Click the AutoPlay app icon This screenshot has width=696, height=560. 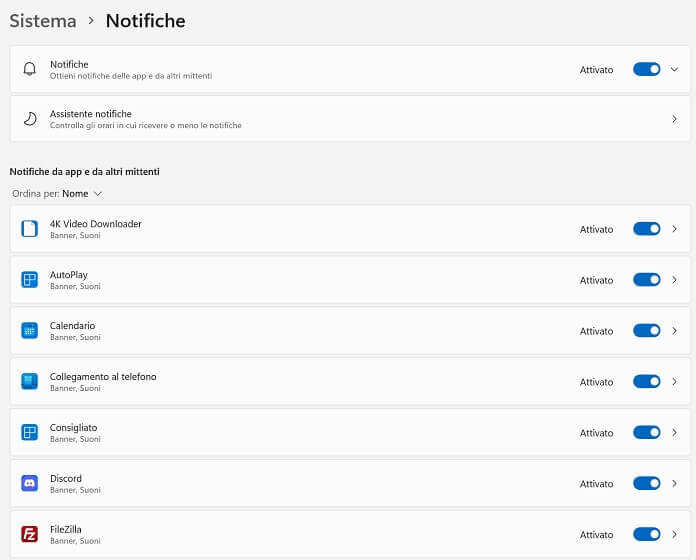click(30, 280)
